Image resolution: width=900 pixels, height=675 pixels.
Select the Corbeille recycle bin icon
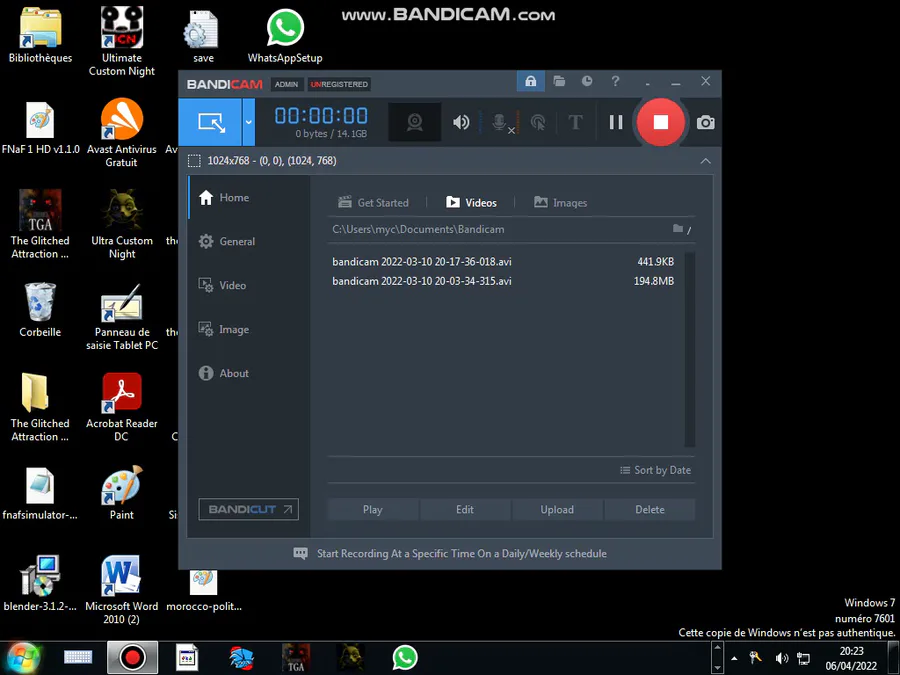[x=40, y=310]
